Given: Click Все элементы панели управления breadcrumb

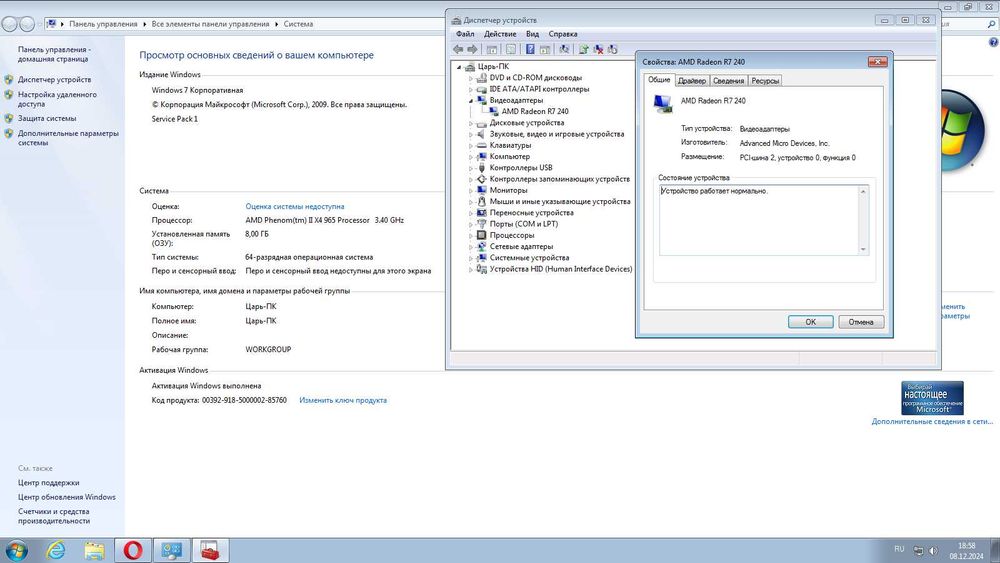Looking at the screenshot, I should pos(210,24).
